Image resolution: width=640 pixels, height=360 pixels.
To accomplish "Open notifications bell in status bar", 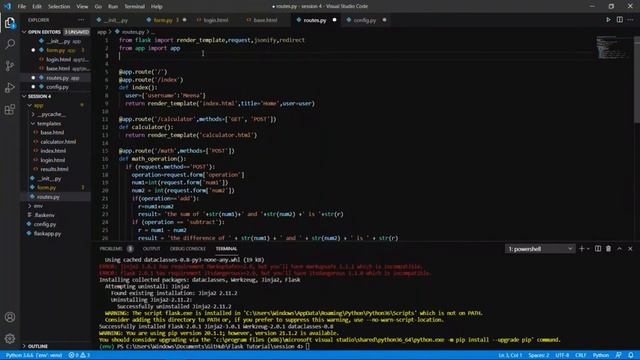I will tap(631, 356).
